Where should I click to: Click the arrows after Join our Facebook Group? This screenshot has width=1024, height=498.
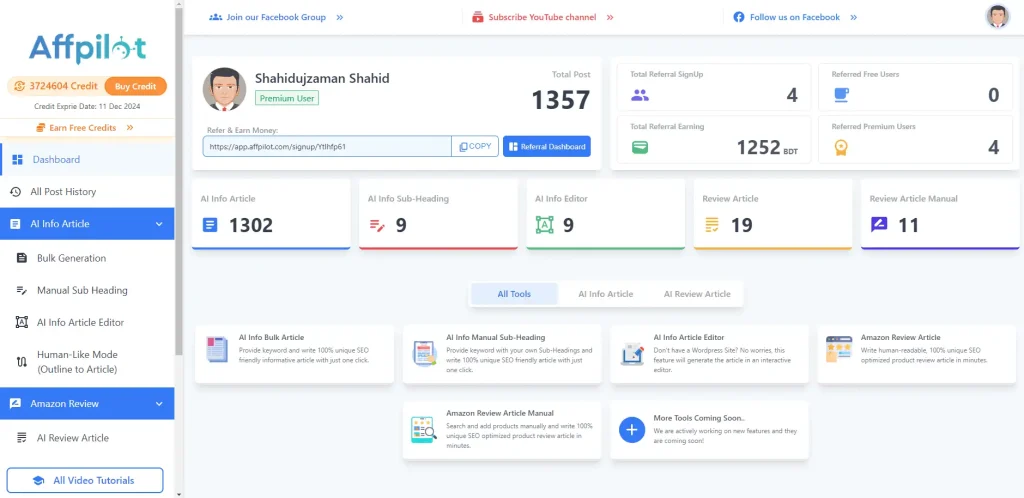pyautogui.click(x=340, y=18)
